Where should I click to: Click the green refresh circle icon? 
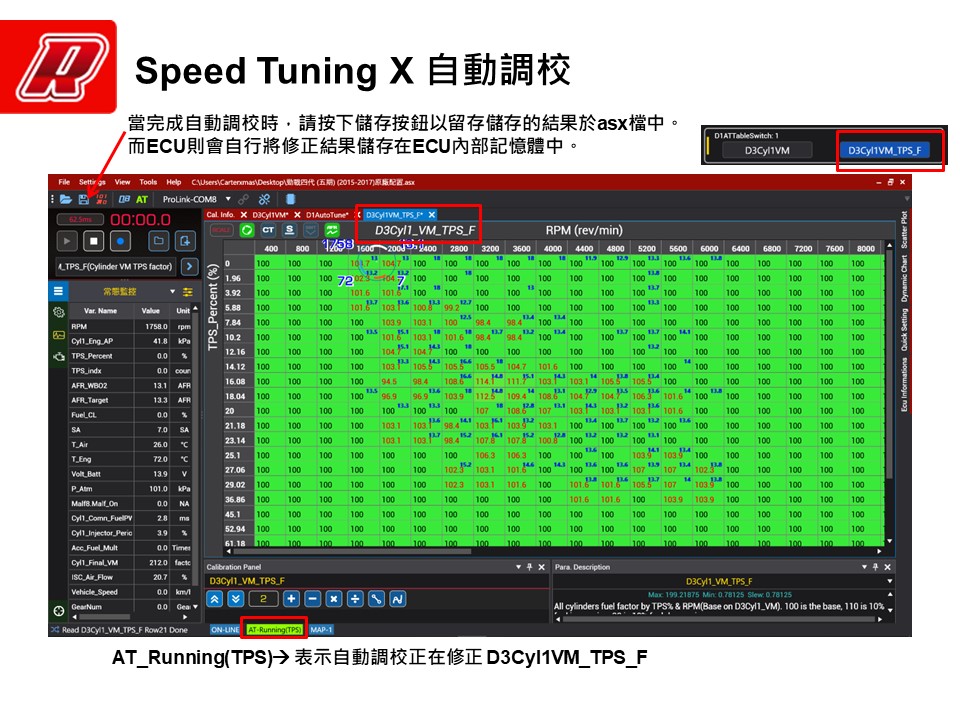click(247, 230)
